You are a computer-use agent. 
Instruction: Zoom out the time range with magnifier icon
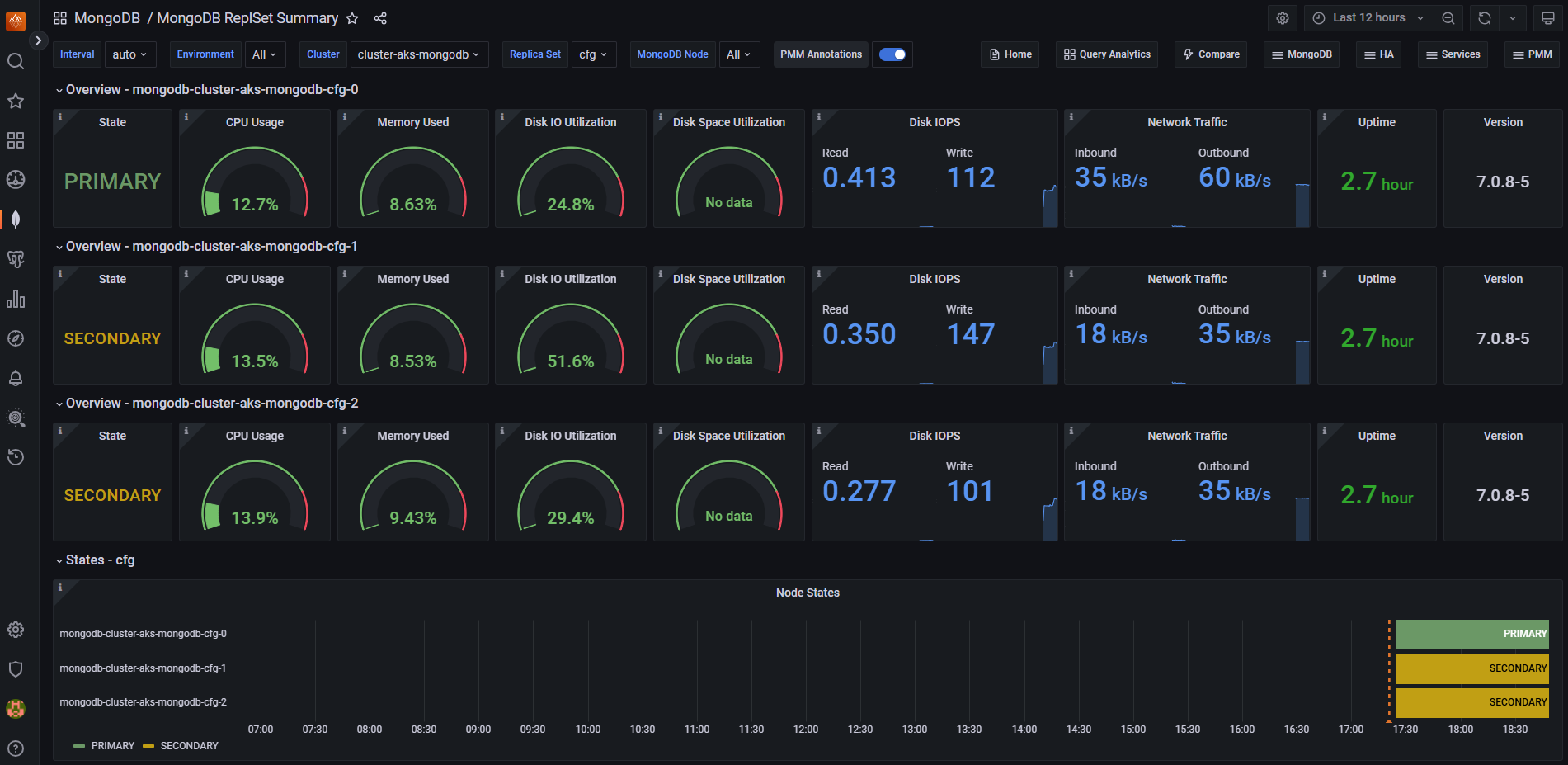click(x=1448, y=17)
